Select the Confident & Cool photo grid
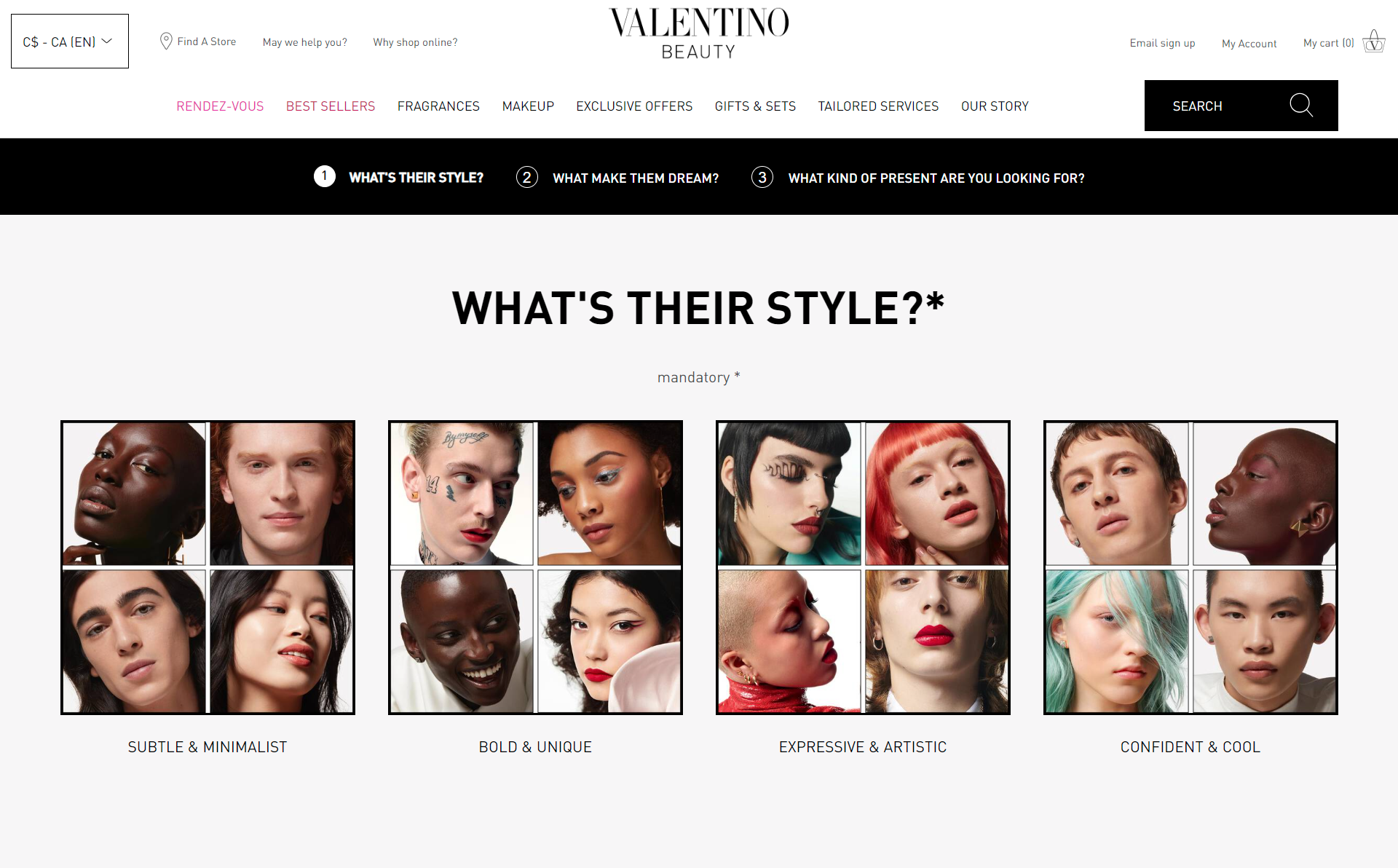This screenshot has height=868, width=1398. [1190, 567]
